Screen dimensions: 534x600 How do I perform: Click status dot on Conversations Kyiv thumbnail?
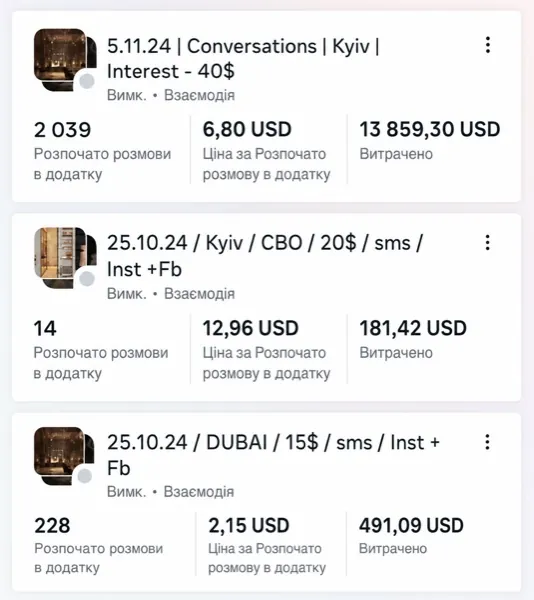click(87, 81)
